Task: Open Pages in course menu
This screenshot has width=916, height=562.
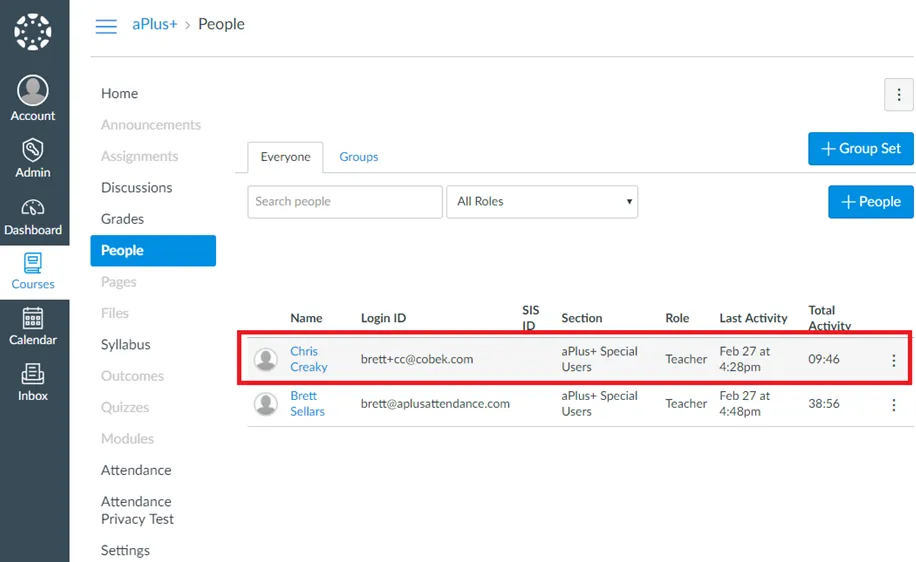Action: coord(119,282)
